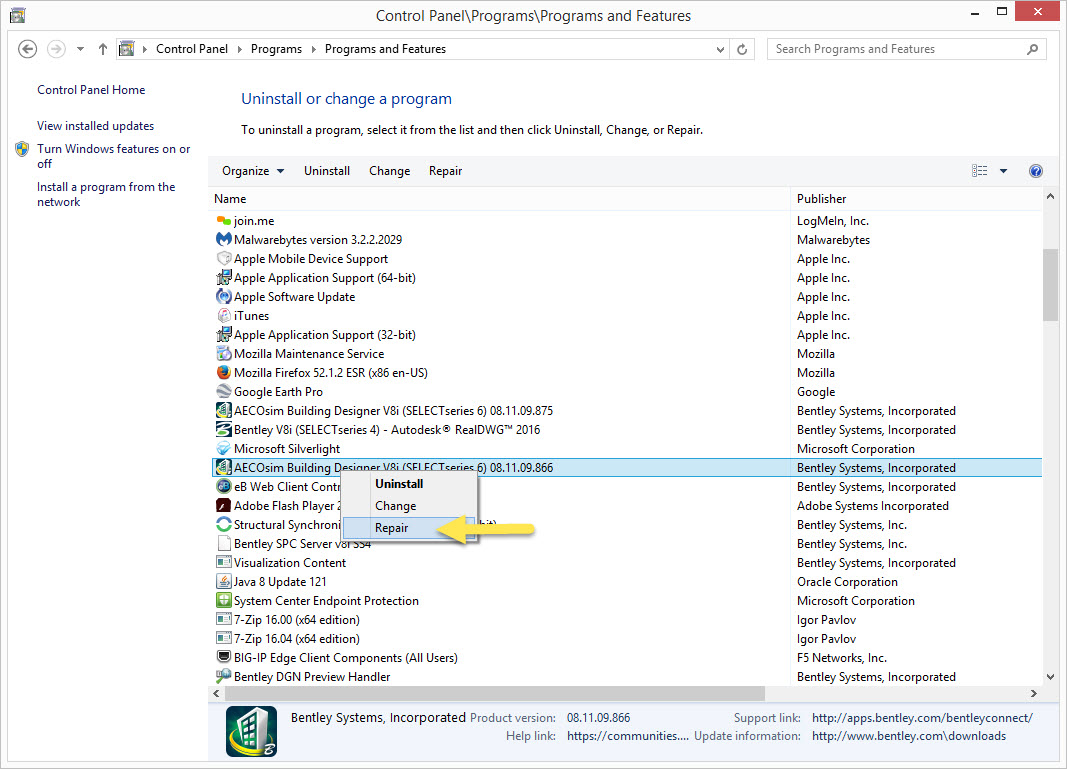Go up one folder level
The width and height of the screenshot is (1067, 769).
point(103,49)
